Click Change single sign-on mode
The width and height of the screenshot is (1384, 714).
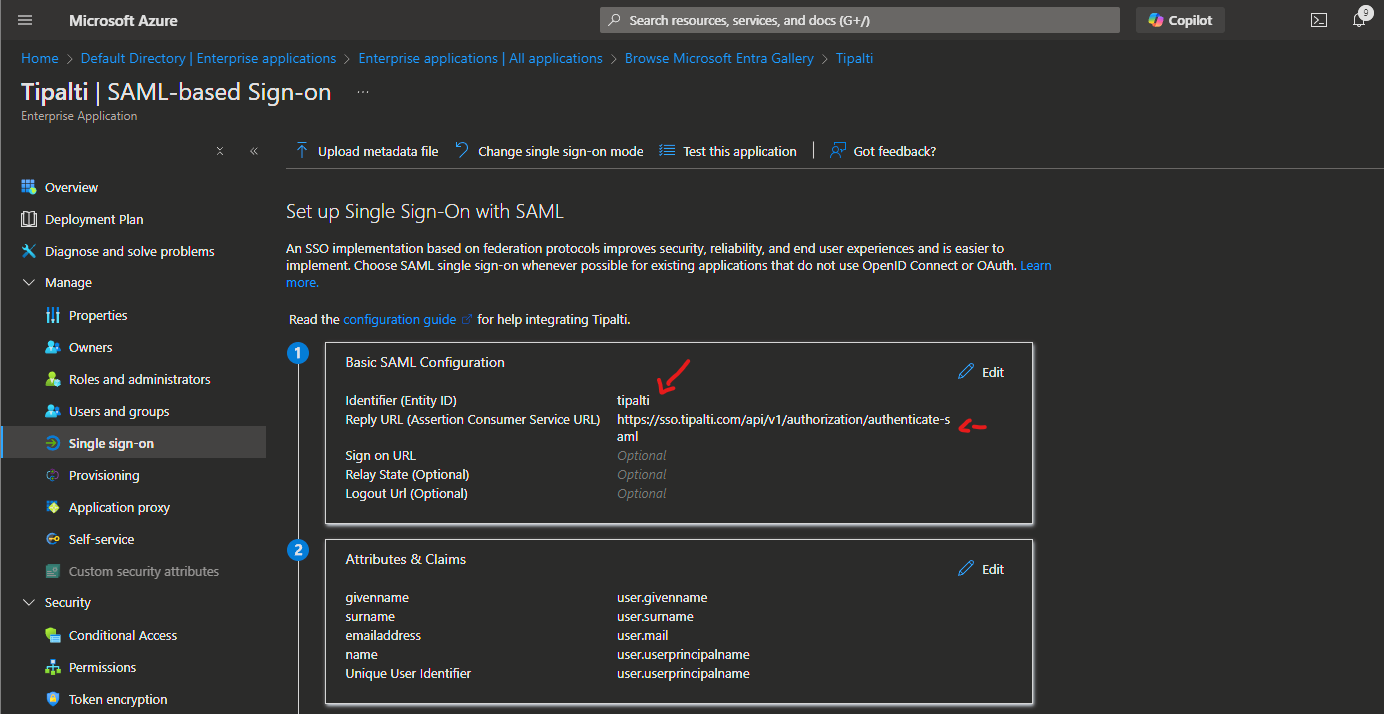(549, 151)
